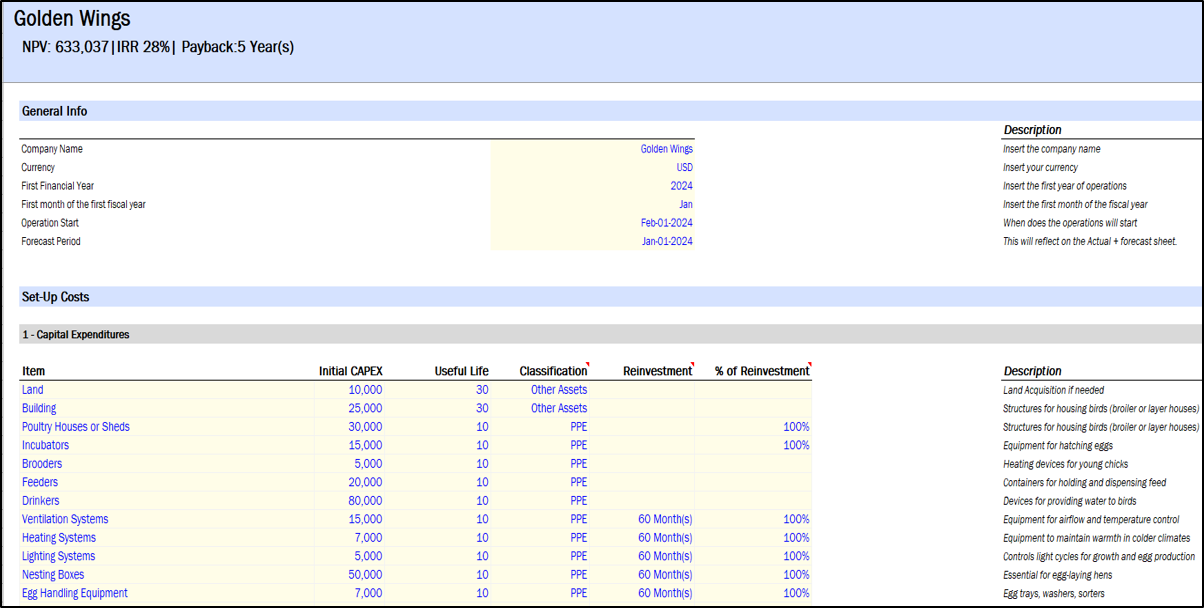Click the % of Reinvestment comment marker
Viewport: 1204px width, 608px height.
click(809, 365)
